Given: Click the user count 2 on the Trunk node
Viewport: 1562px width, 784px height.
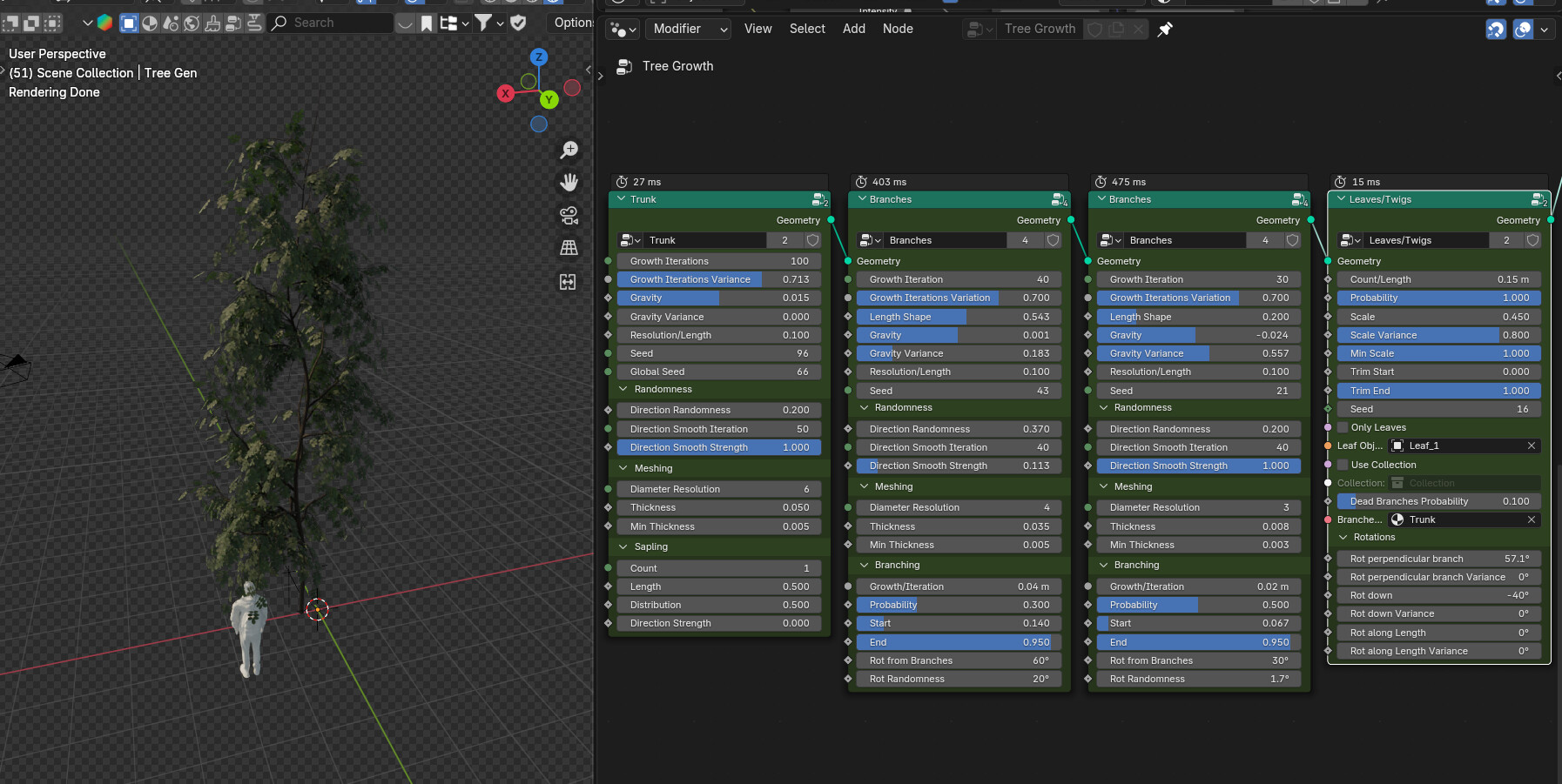Looking at the screenshot, I should (785, 240).
